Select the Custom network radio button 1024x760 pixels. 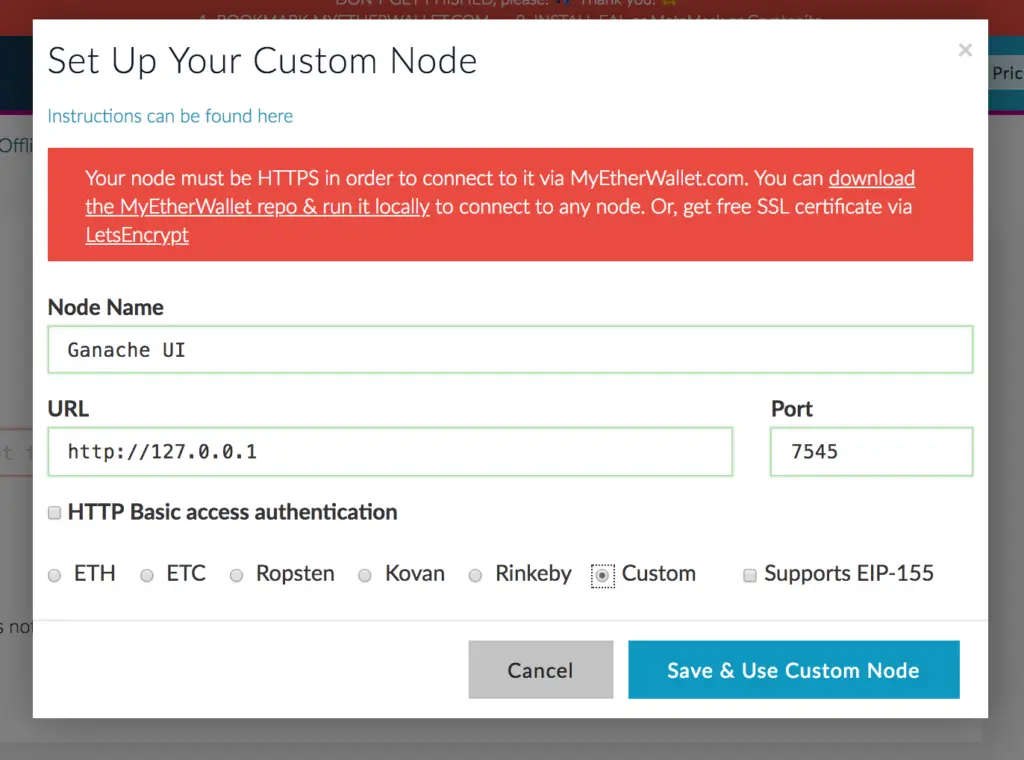pyautogui.click(x=602, y=576)
